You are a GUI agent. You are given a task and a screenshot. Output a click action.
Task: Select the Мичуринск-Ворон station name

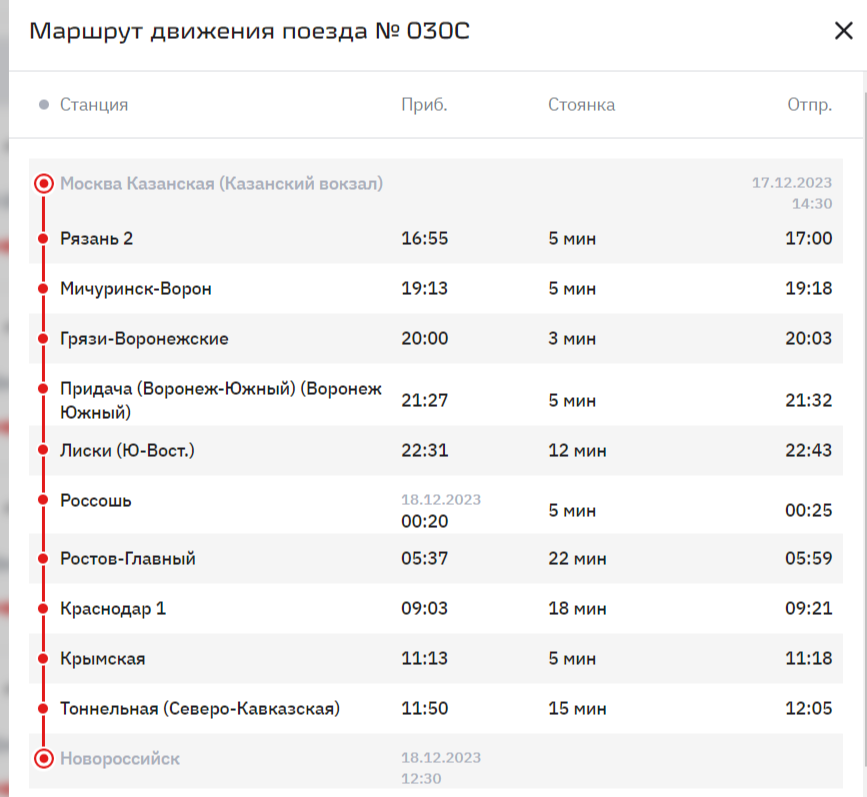pyautogui.click(x=136, y=289)
